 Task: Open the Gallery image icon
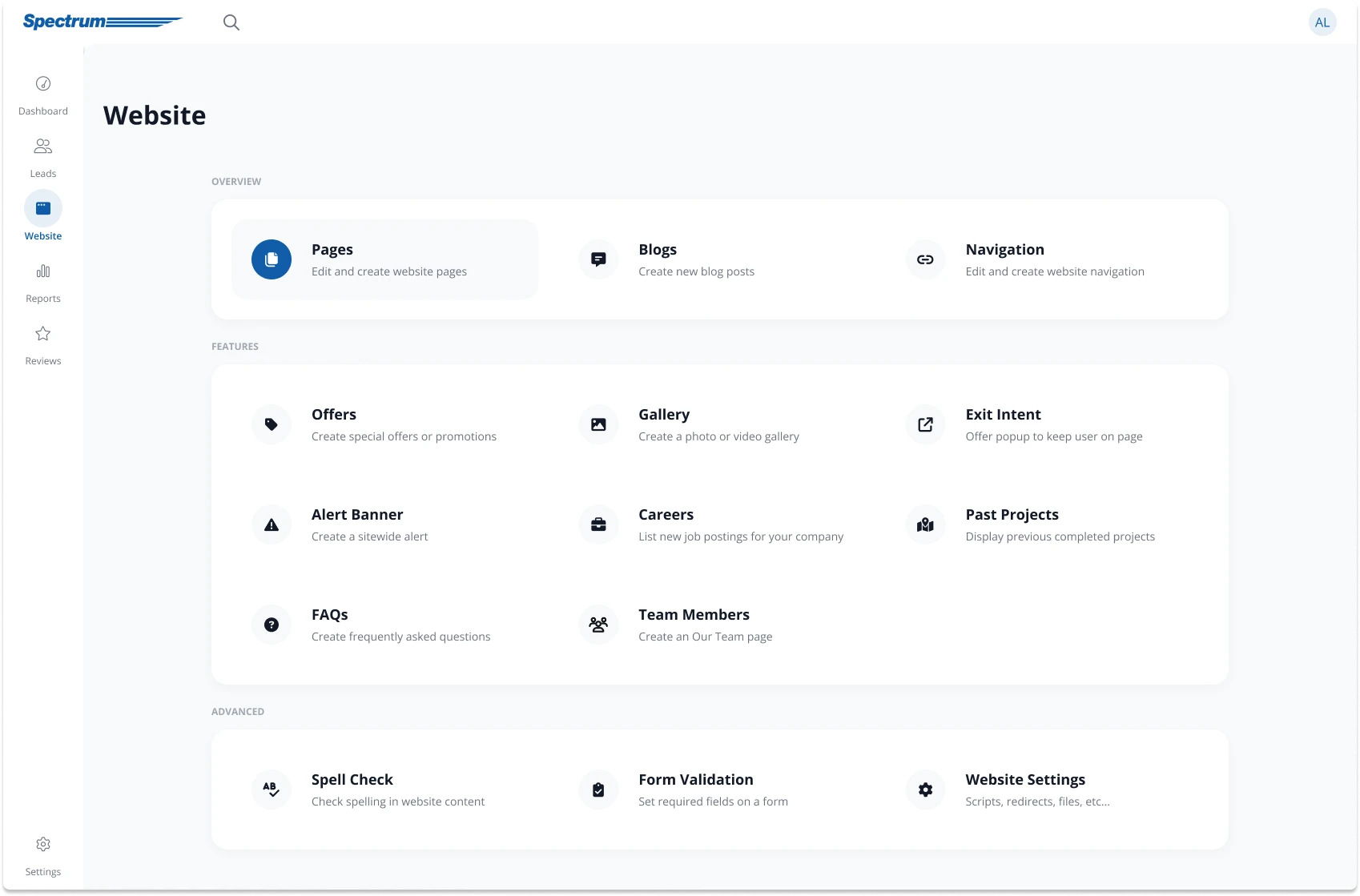coord(598,424)
